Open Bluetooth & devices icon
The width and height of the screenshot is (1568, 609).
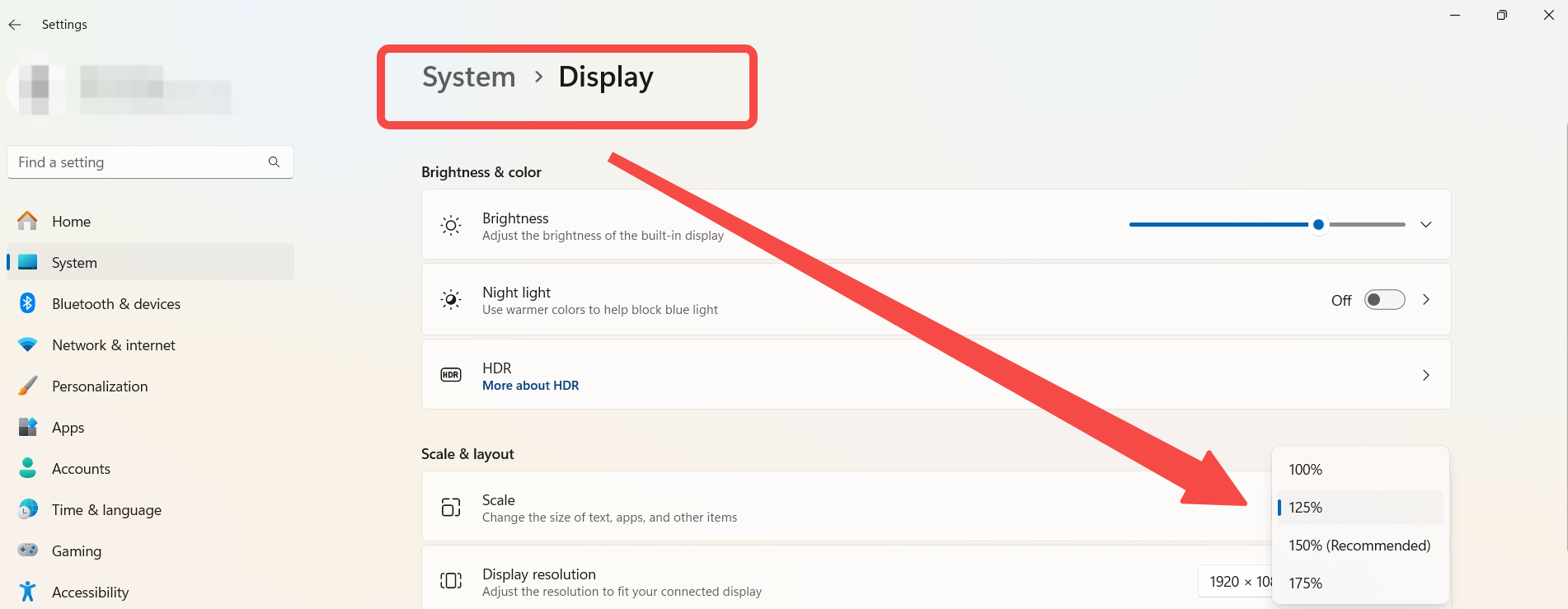(x=27, y=303)
